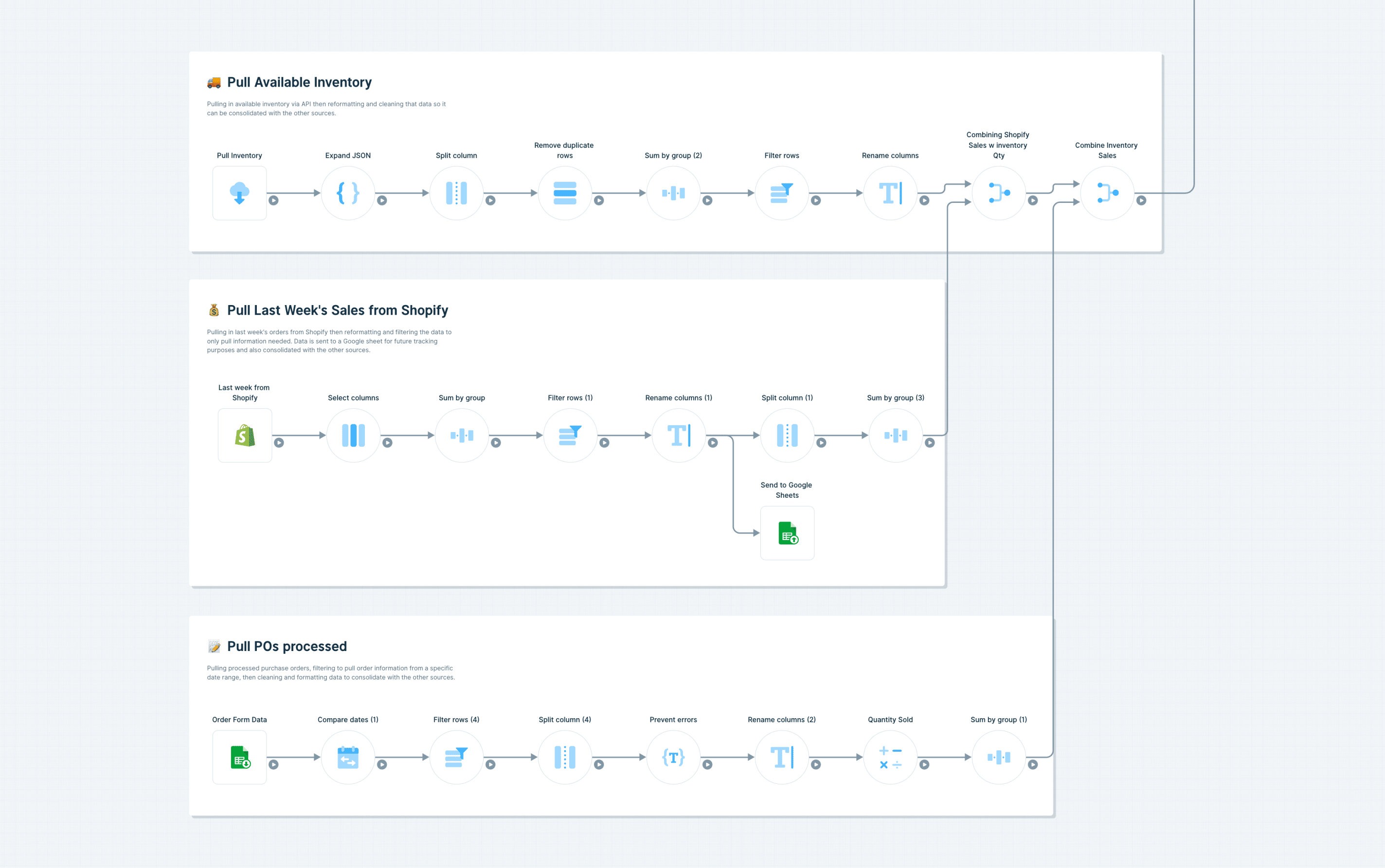Click the Split column node in Pull Available Inventory
Viewport: 1385px width, 868px height.
(x=456, y=193)
